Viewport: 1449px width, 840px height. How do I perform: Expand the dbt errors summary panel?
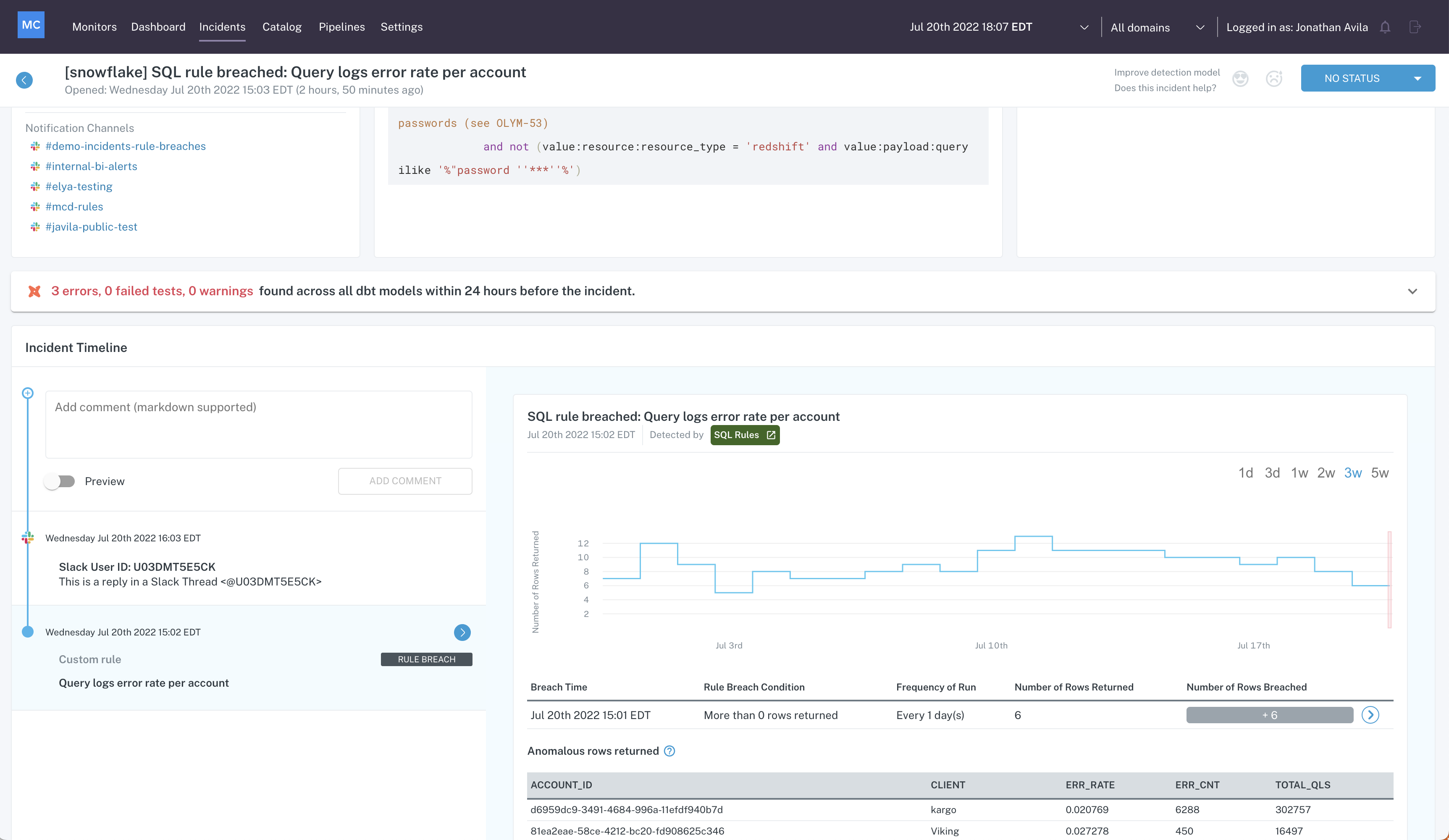[x=1412, y=291]
